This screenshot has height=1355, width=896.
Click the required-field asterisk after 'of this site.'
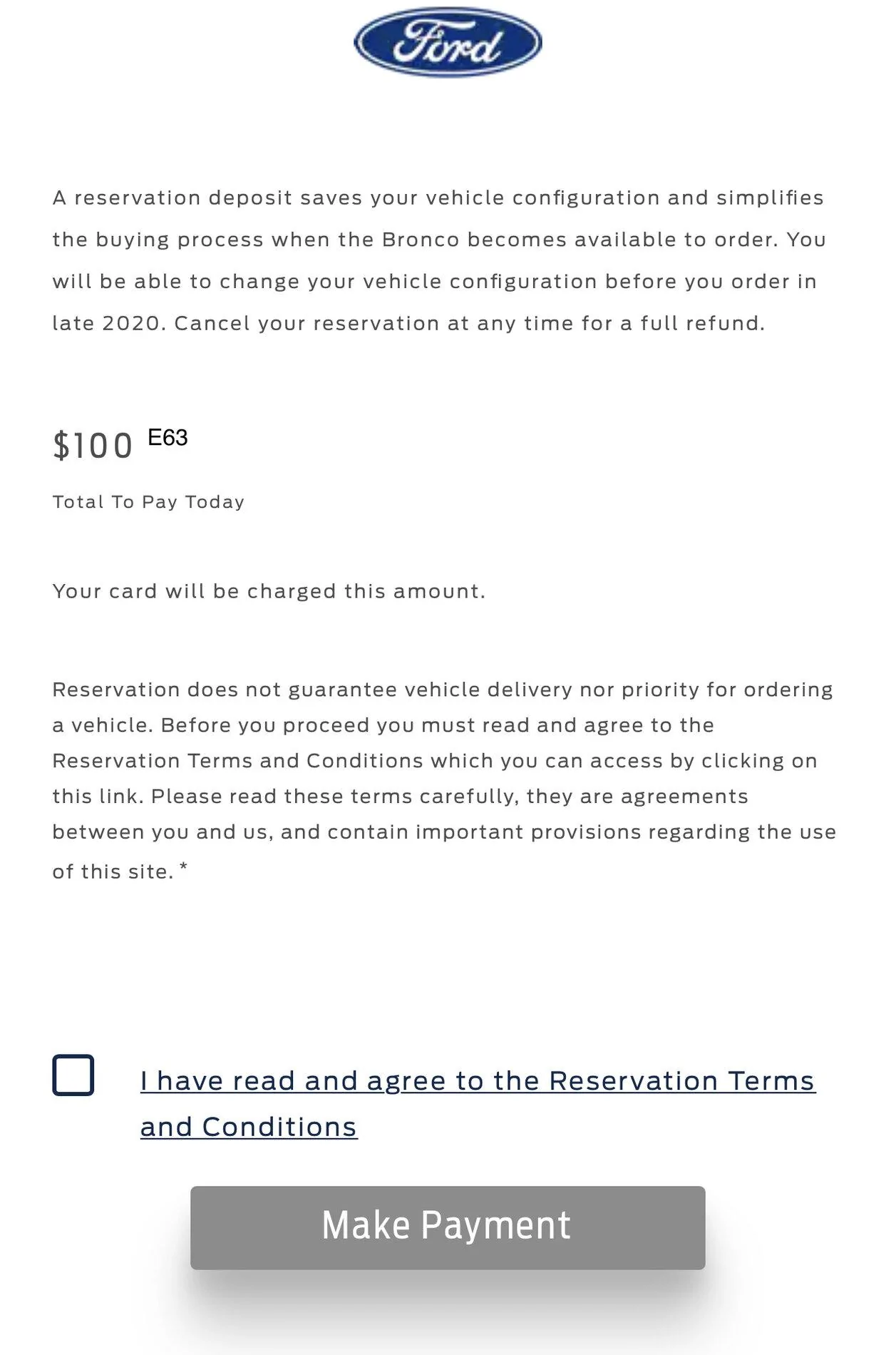point(184,866)
